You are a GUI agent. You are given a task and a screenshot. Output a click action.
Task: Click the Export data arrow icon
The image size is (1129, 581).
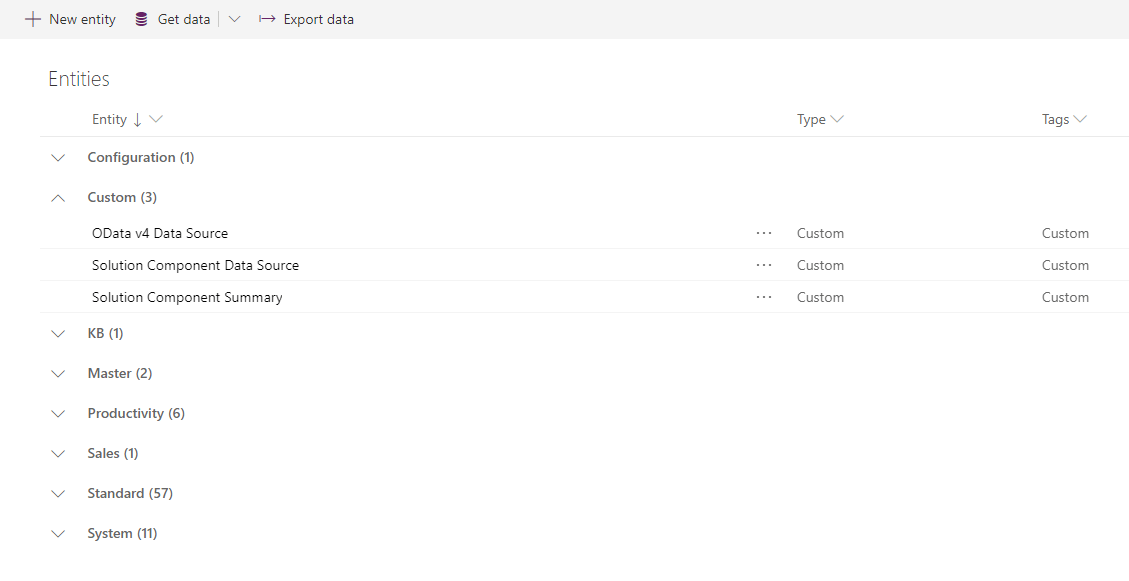point(267,19)
